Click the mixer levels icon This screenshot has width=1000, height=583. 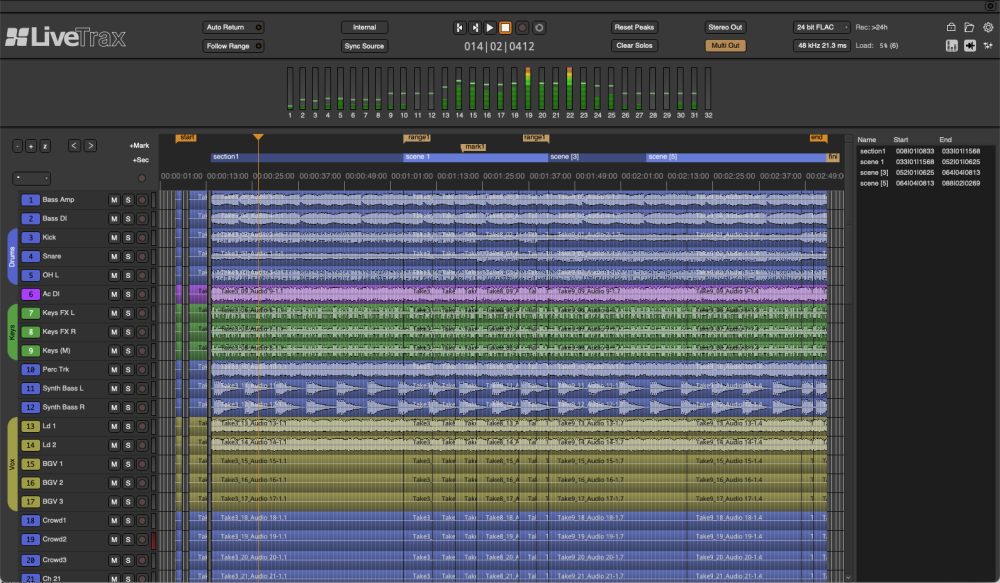(x=952, y=45)
